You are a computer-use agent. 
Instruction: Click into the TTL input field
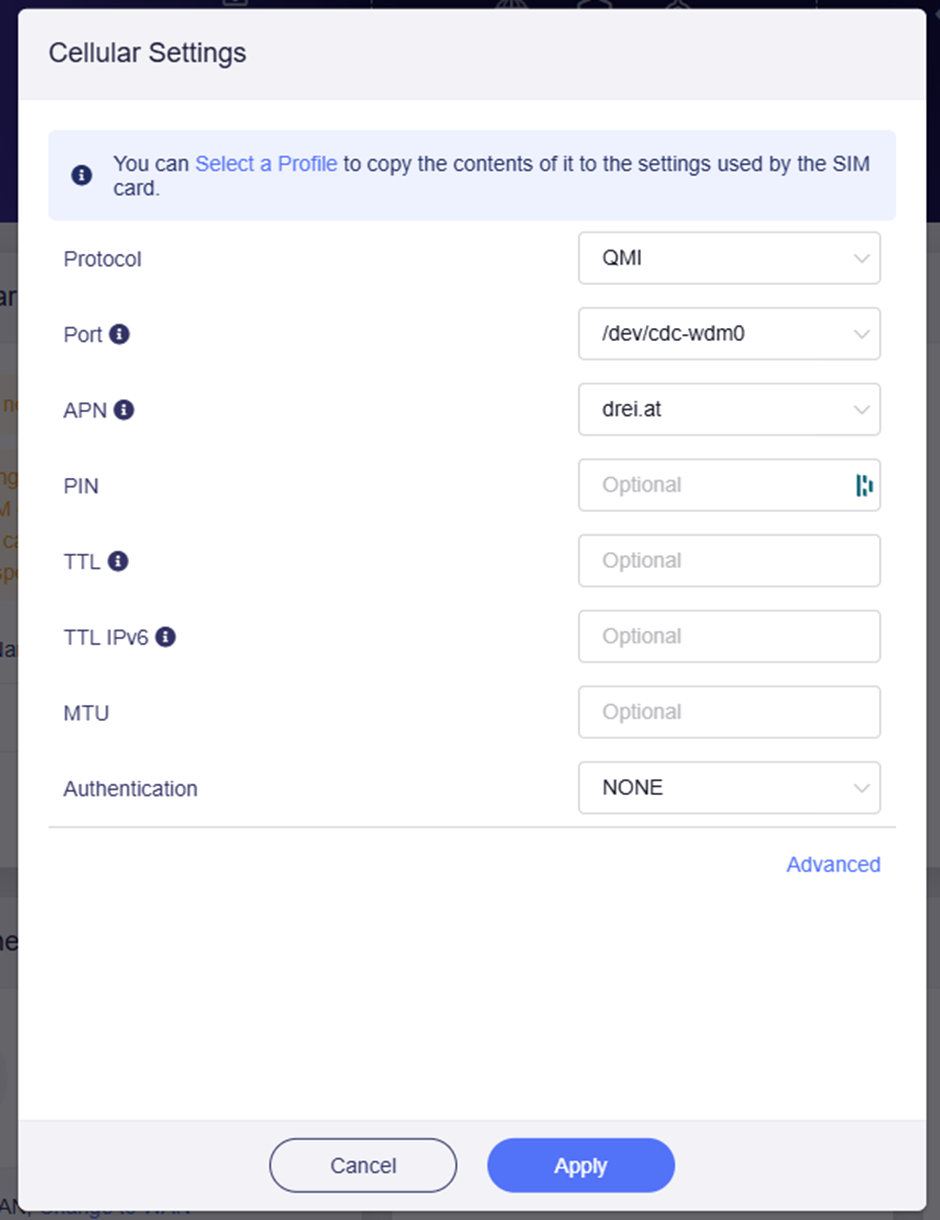pos(728,561)
